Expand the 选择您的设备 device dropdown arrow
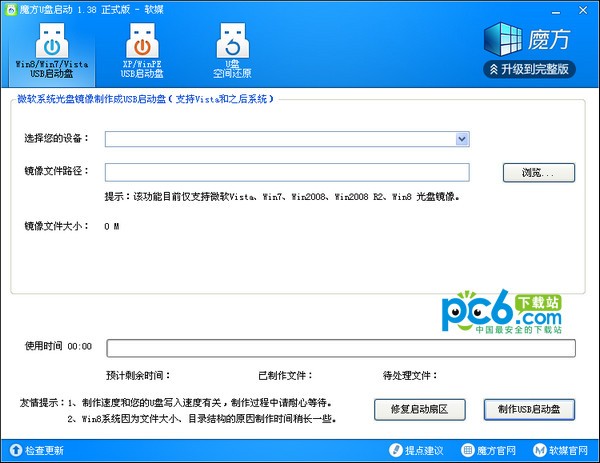The height and width of the screenshot is (463, 600). pyautogui.click(x=462, y=139)
